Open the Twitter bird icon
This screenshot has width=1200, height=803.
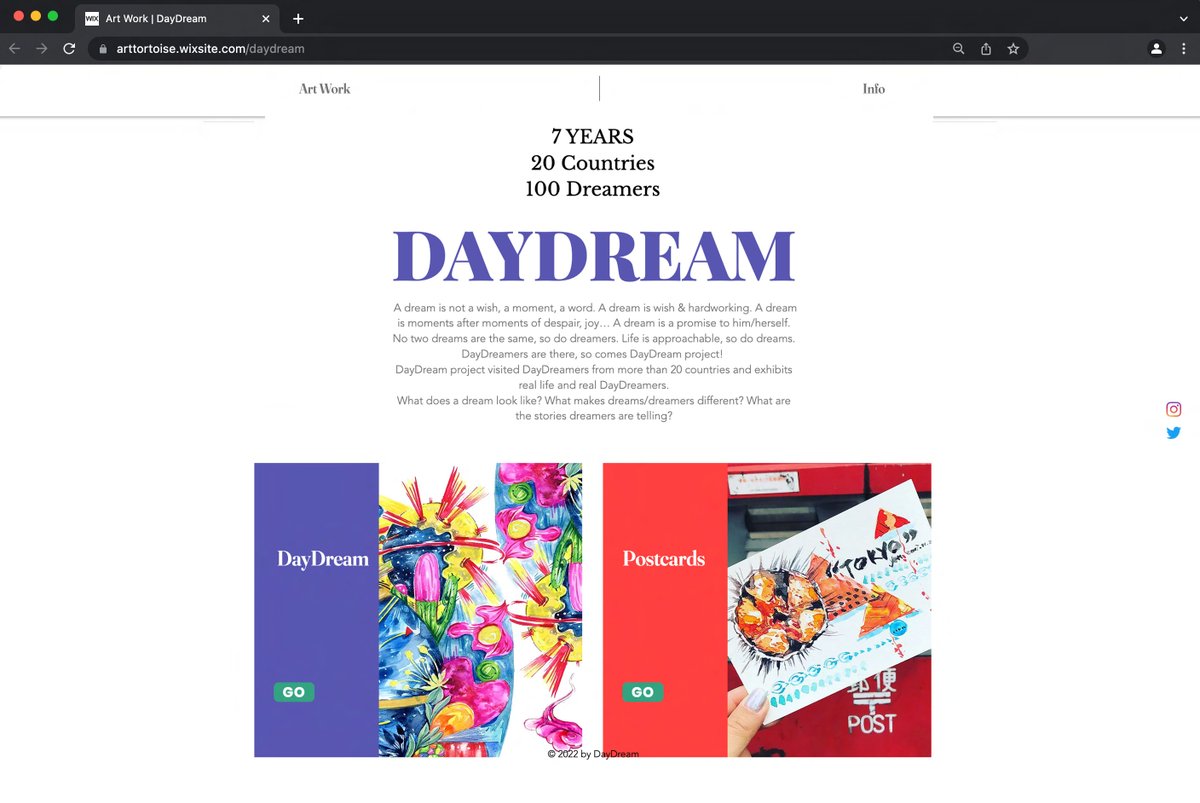click(x=1174, y=433)
